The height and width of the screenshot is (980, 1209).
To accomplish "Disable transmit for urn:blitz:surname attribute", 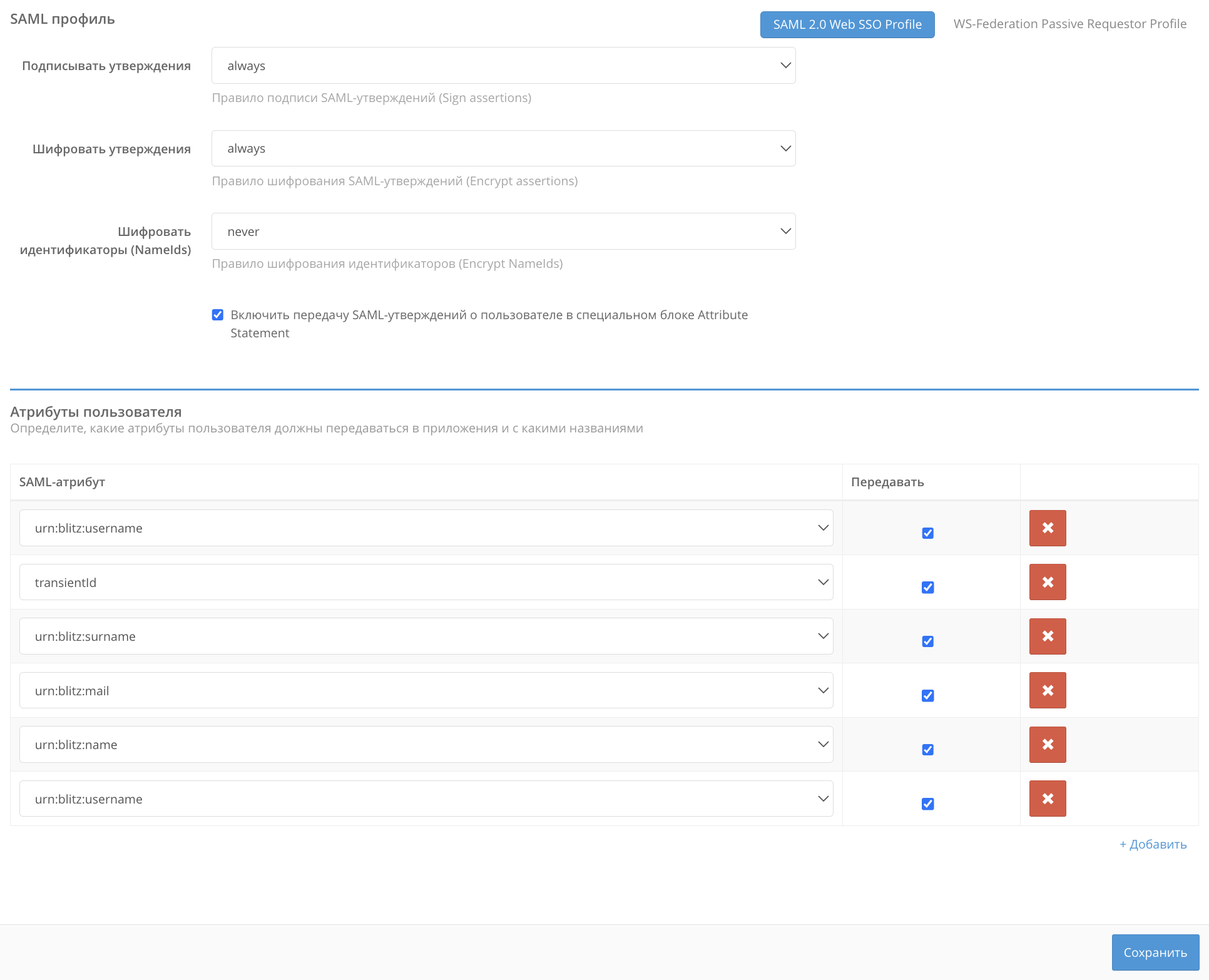I will 927,641.
